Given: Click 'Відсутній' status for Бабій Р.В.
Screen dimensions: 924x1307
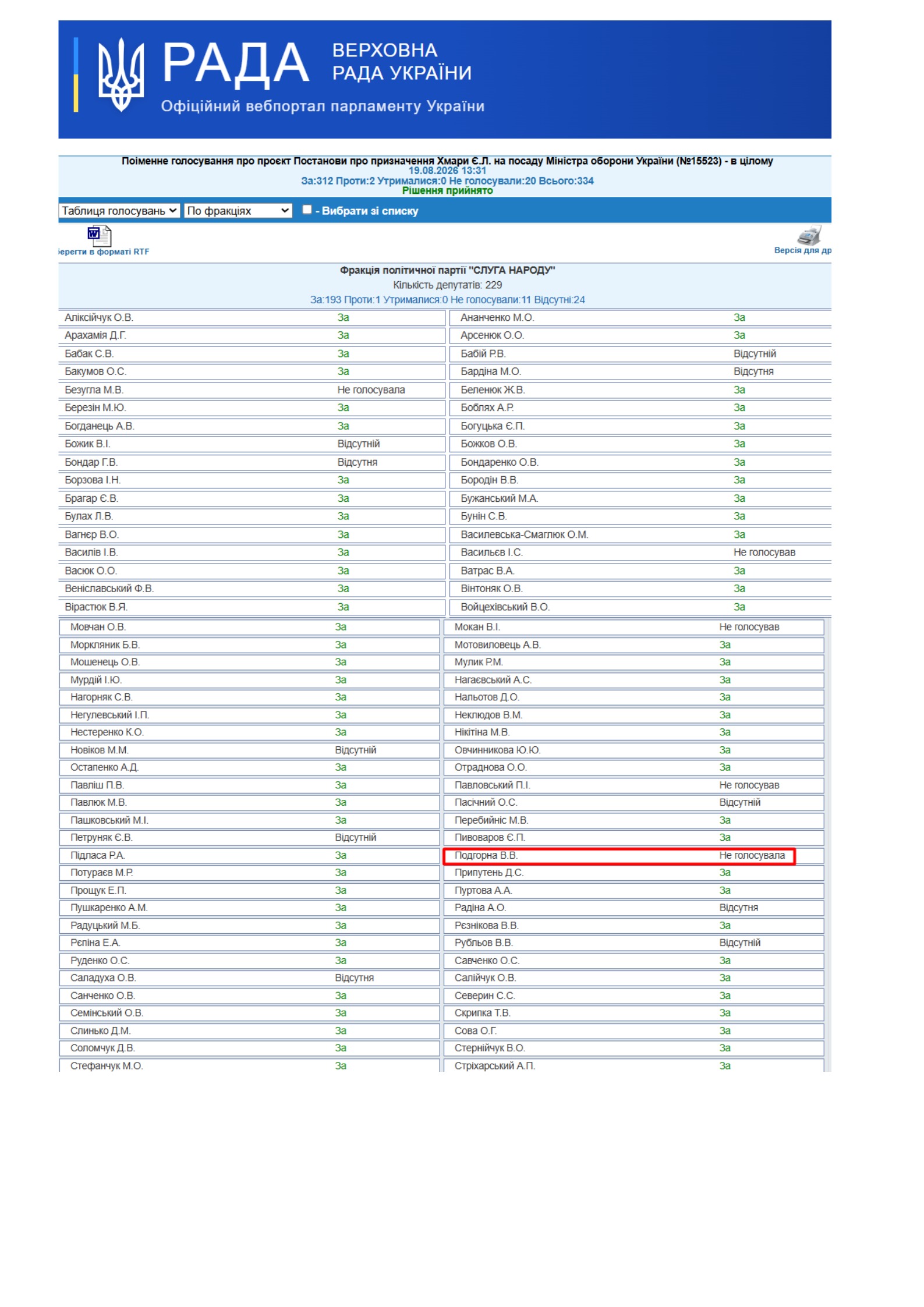Looking at the screenshot, I should [755, 353].
